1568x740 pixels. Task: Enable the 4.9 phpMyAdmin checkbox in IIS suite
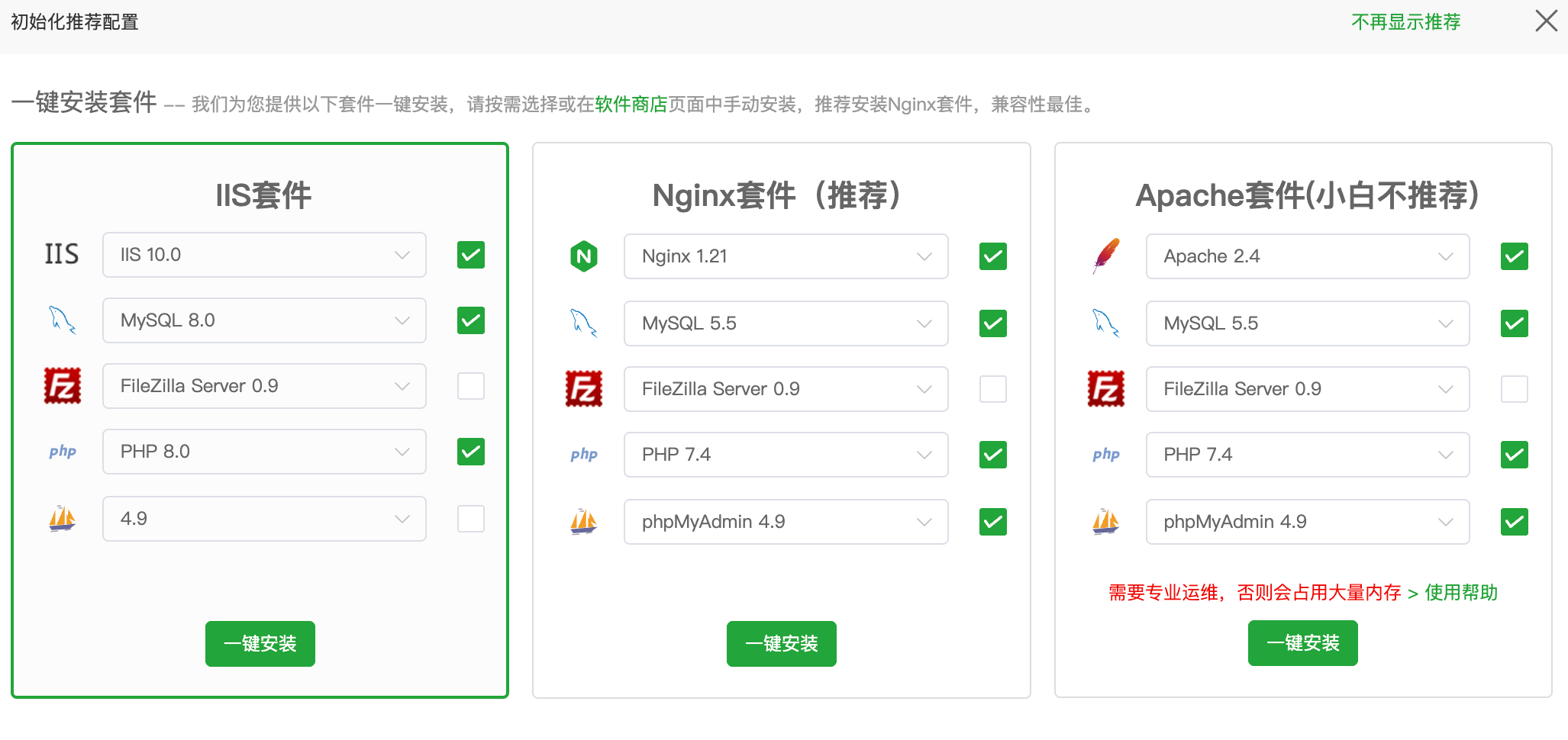471,519
